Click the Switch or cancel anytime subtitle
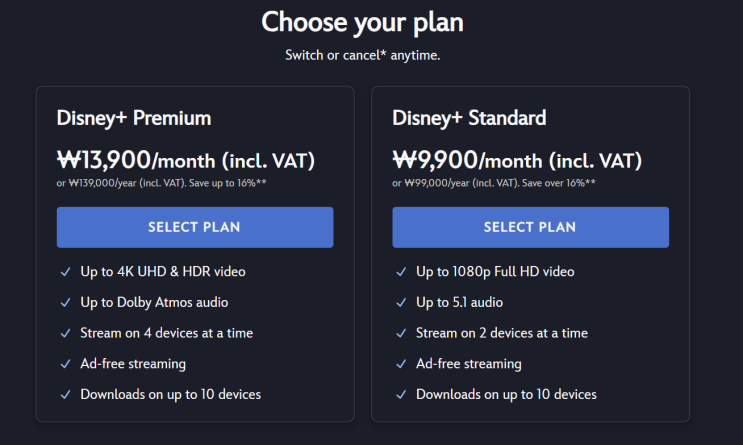743x445 pixels. pyautogui.click(x=362, y=55)
